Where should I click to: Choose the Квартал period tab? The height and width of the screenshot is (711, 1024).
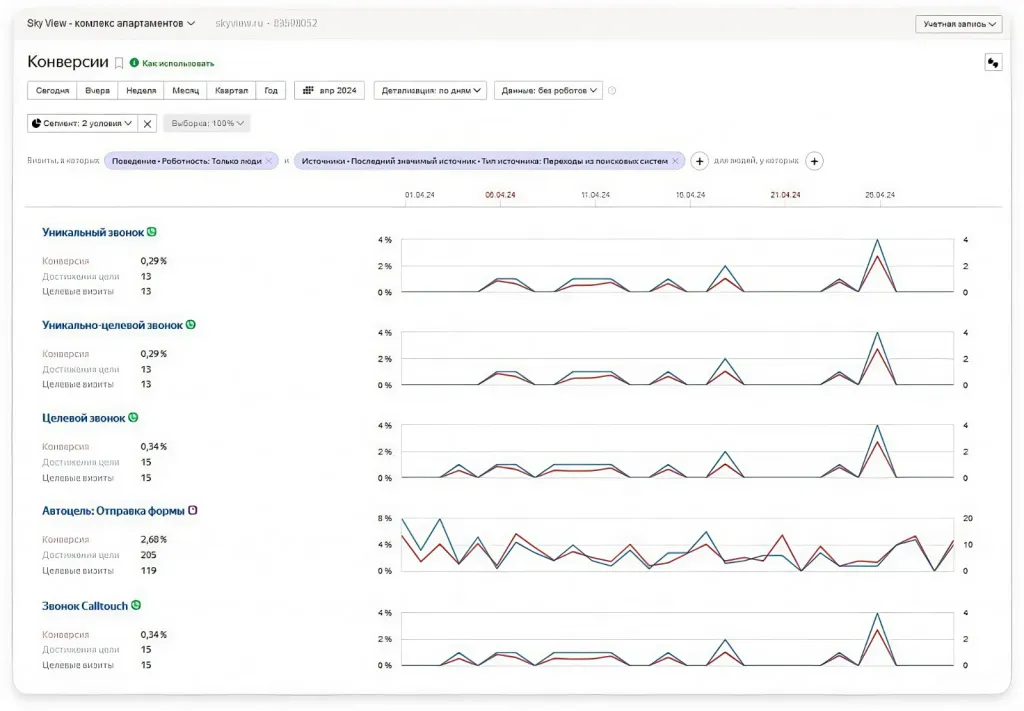231,91
